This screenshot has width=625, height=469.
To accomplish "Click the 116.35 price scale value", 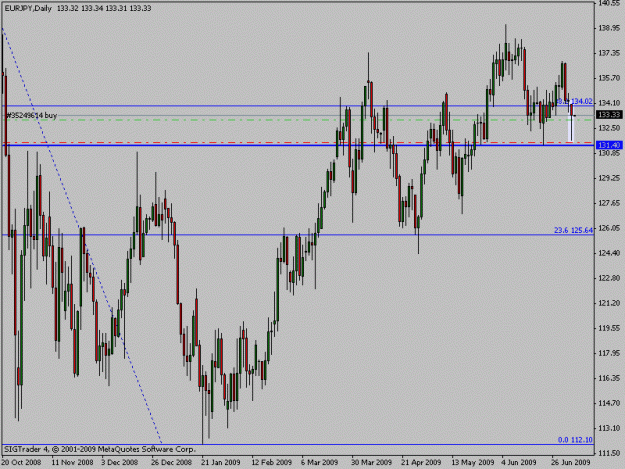I will [609, 378].
